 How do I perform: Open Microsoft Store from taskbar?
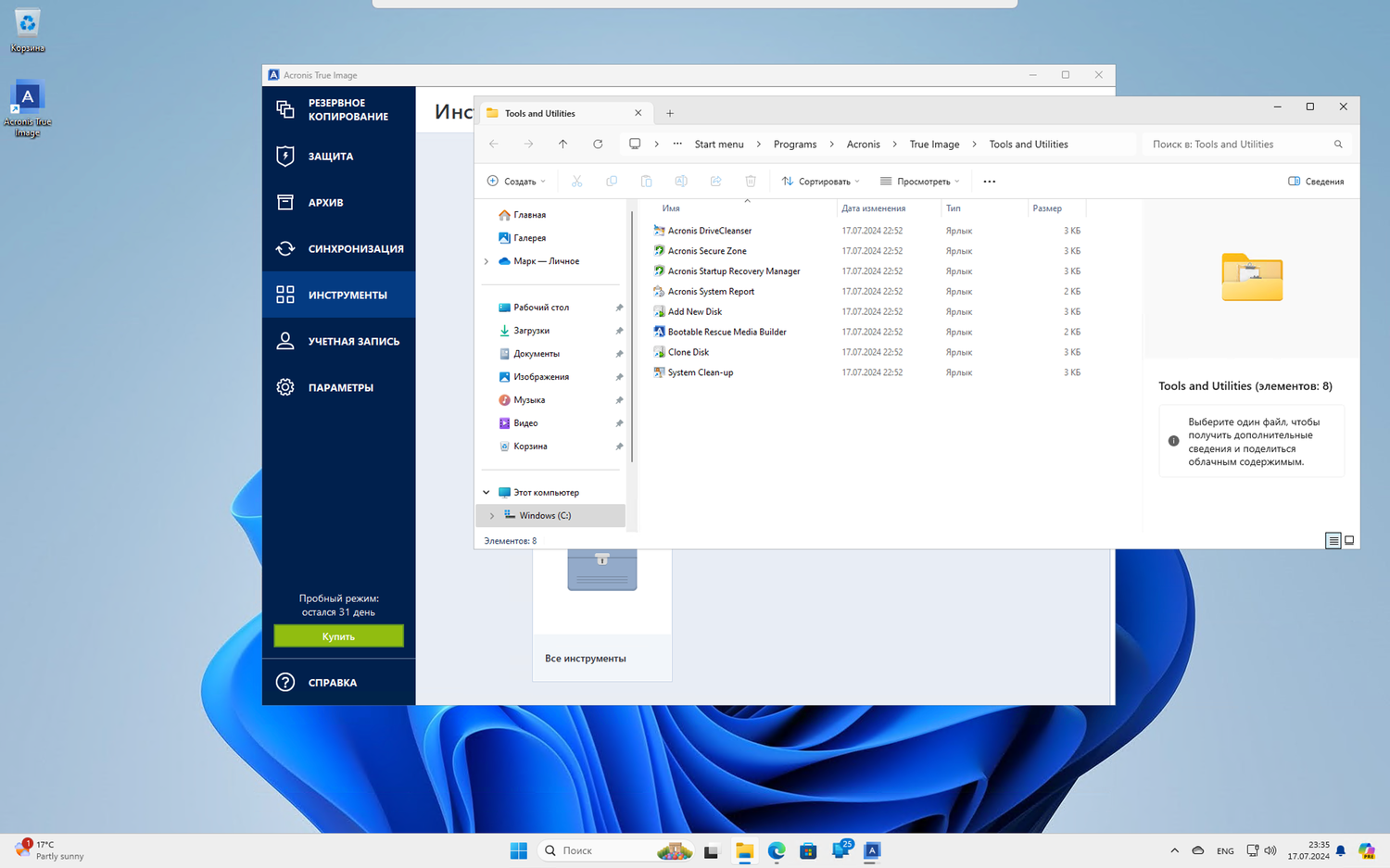(808, 850)
